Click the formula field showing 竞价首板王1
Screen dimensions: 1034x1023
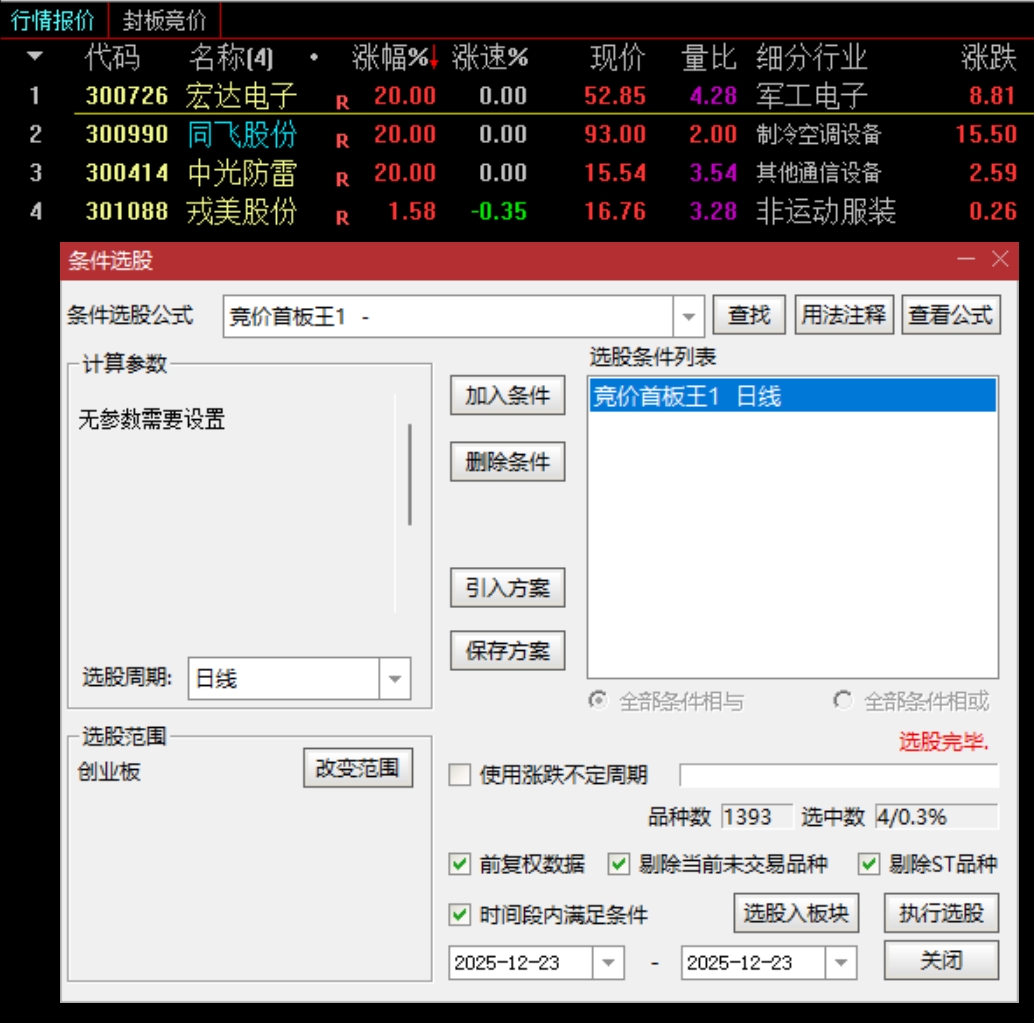click(448, 317)
